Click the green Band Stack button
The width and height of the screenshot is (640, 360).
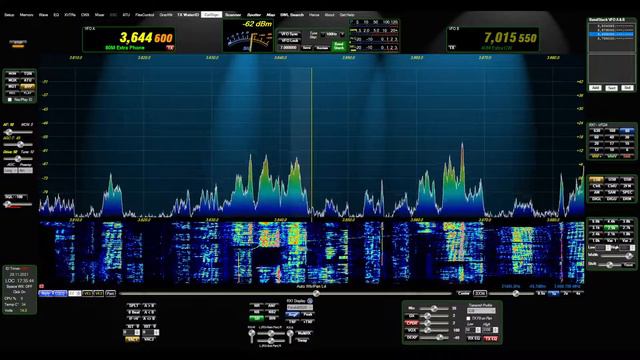tap(339, 46)
